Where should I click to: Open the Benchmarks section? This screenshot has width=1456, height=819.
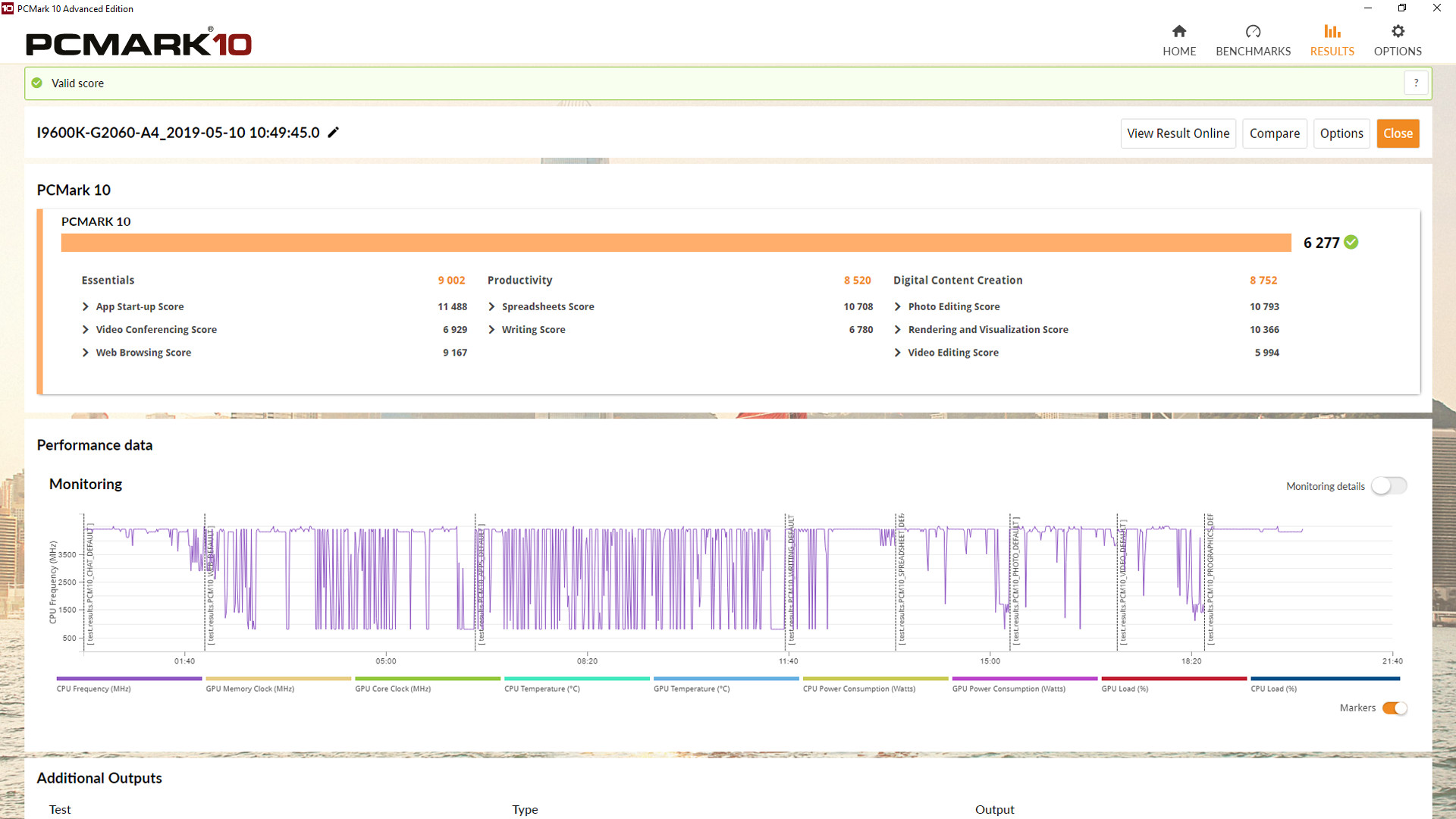[x=1253, y=39]
